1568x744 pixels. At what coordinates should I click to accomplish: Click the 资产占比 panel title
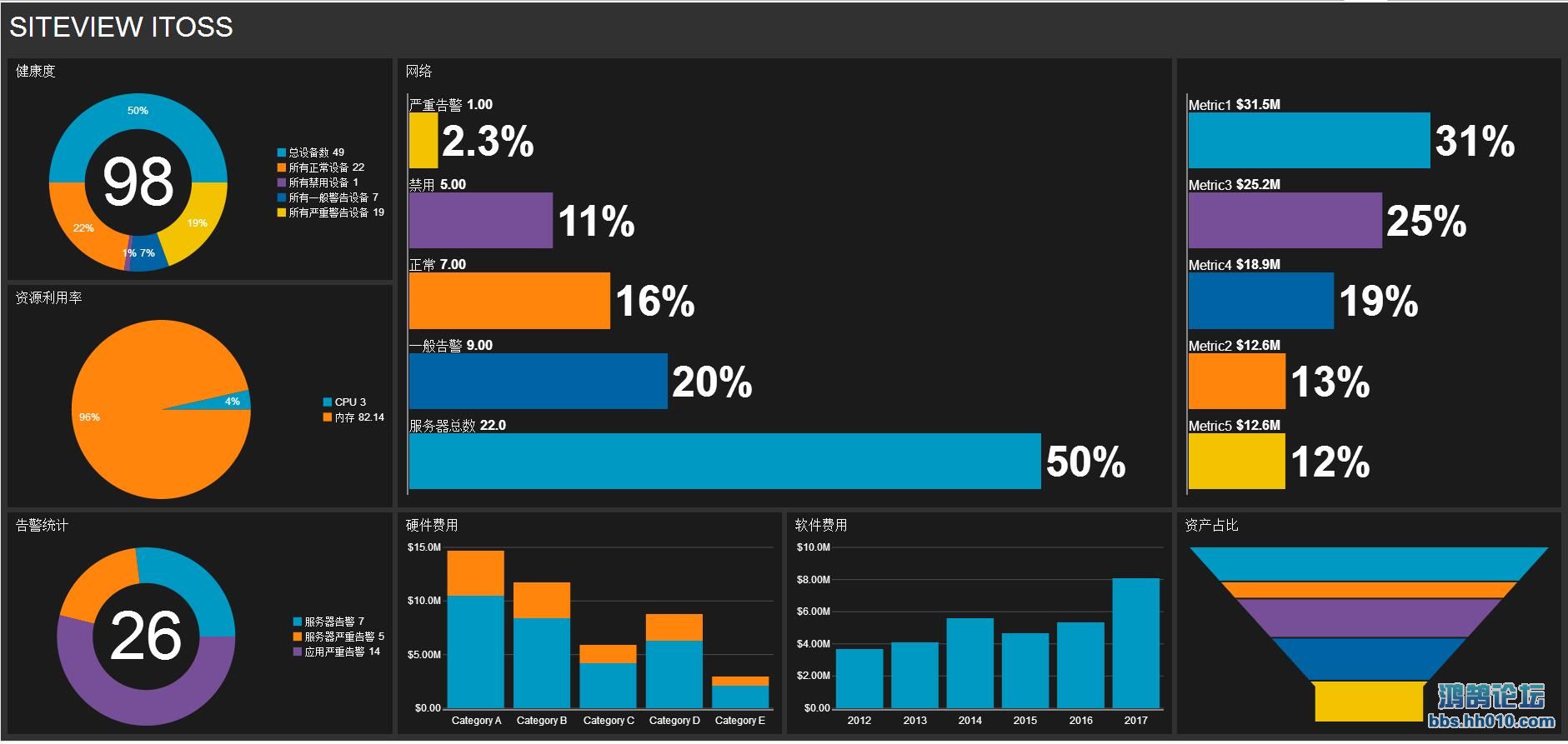(x=1211, y=525)
